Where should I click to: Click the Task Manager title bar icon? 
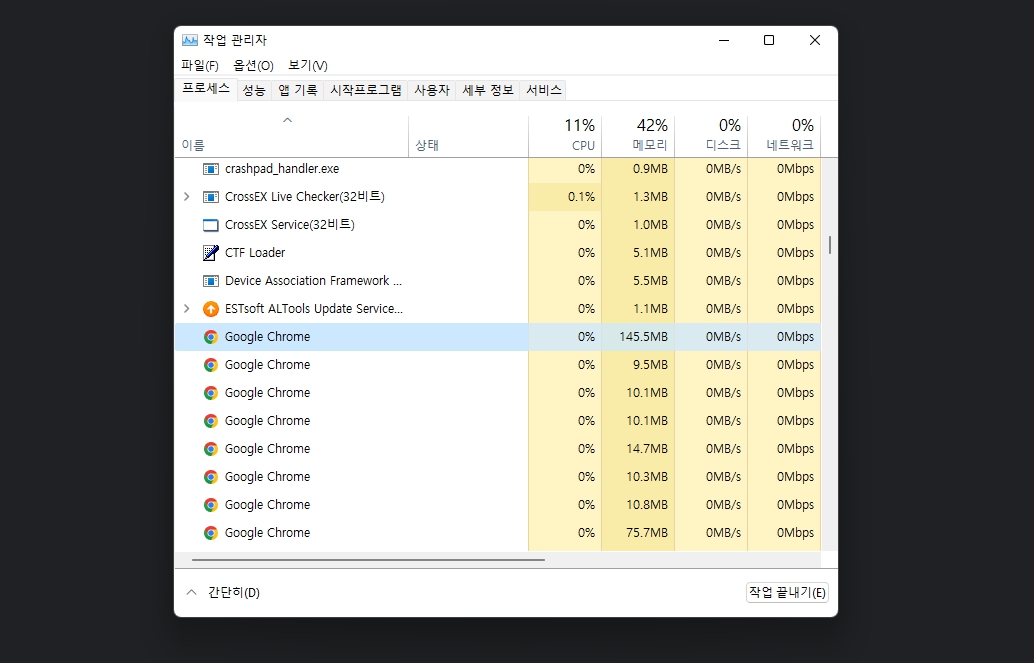[x=191, y=40]
